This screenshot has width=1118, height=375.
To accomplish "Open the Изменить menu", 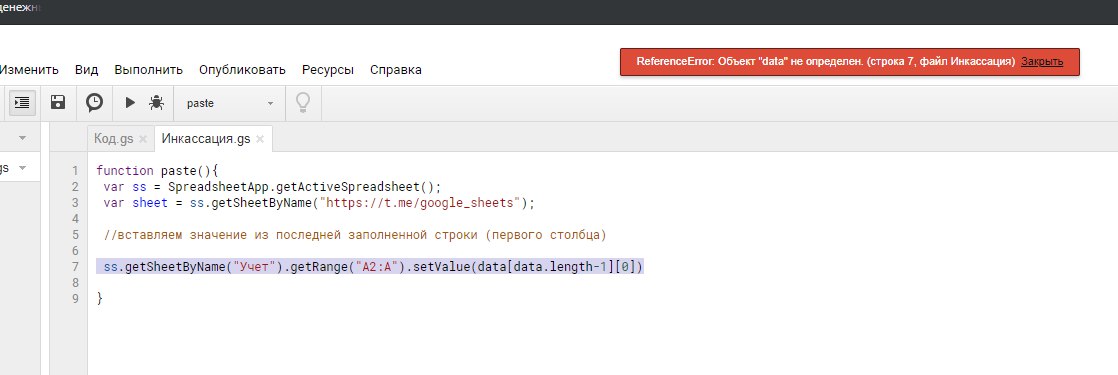I will [29, 70].
